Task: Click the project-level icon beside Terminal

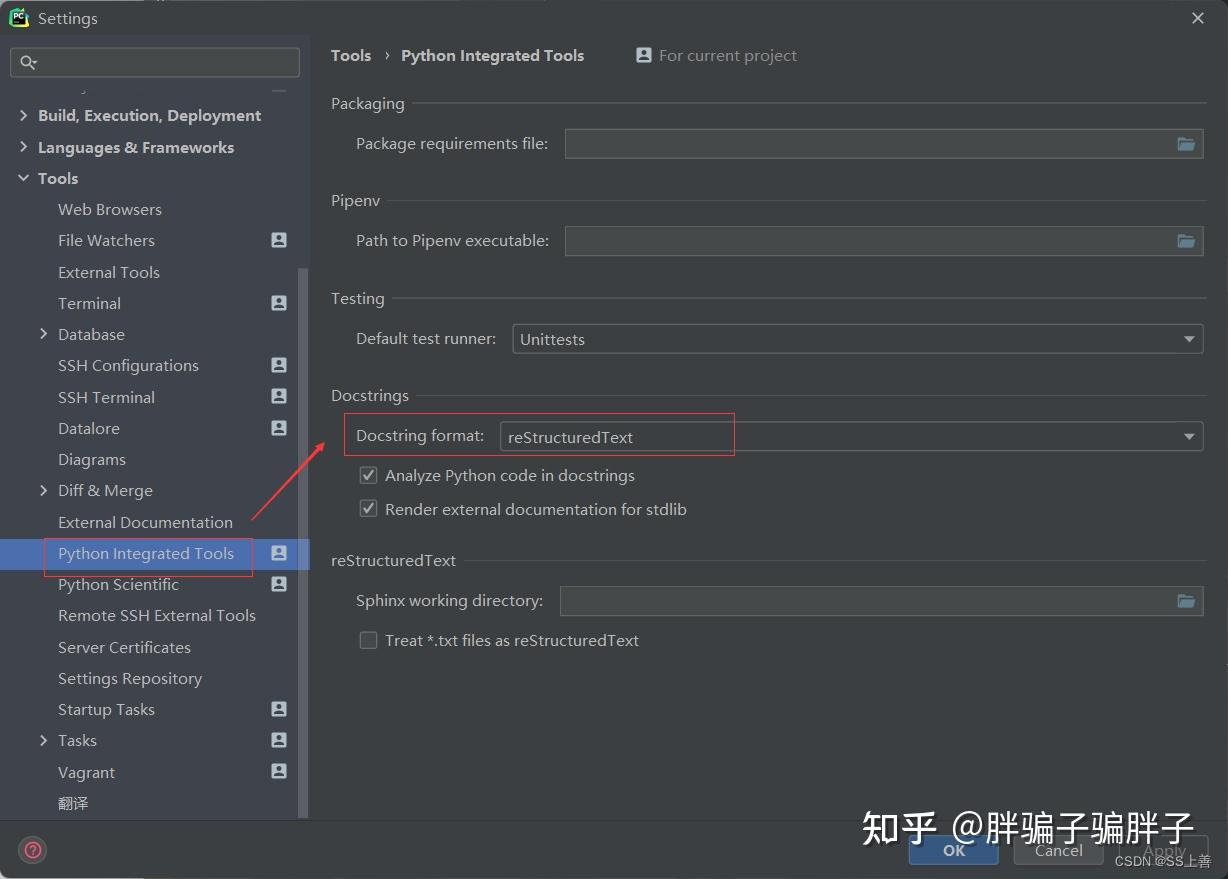Action: click(279, 303)
